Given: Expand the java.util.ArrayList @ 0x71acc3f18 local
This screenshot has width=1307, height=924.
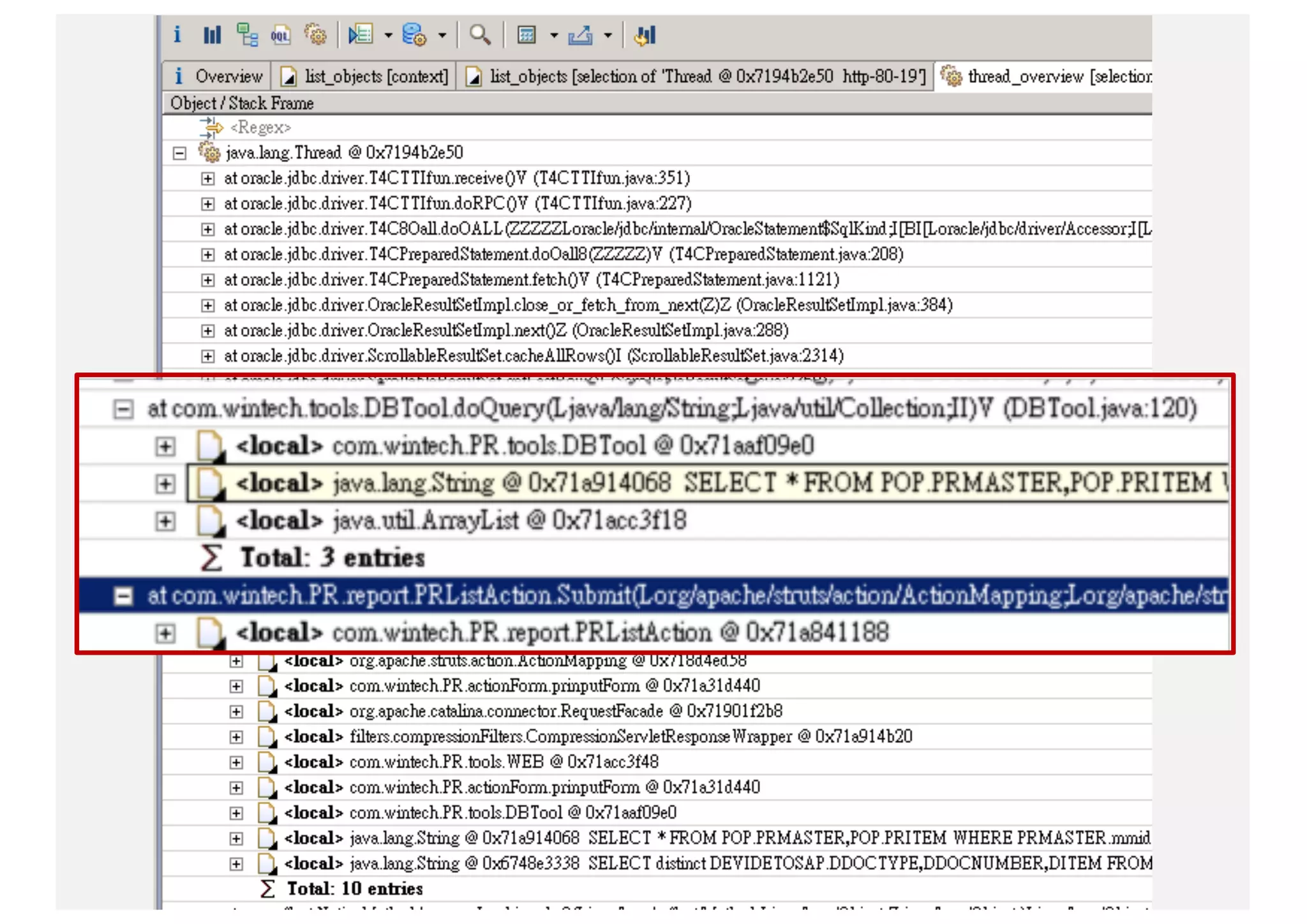Looking at the screenshot, I should click(x=165, y=521).
